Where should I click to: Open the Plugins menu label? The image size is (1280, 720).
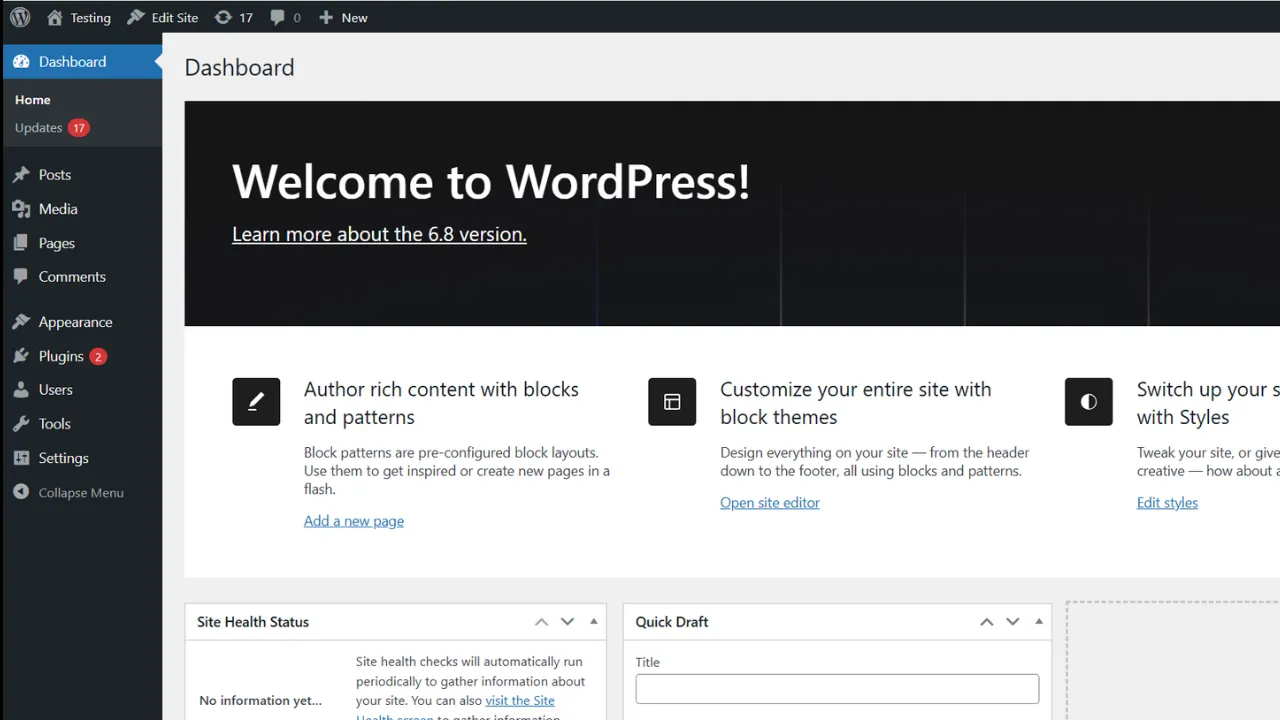coord(61,356)
